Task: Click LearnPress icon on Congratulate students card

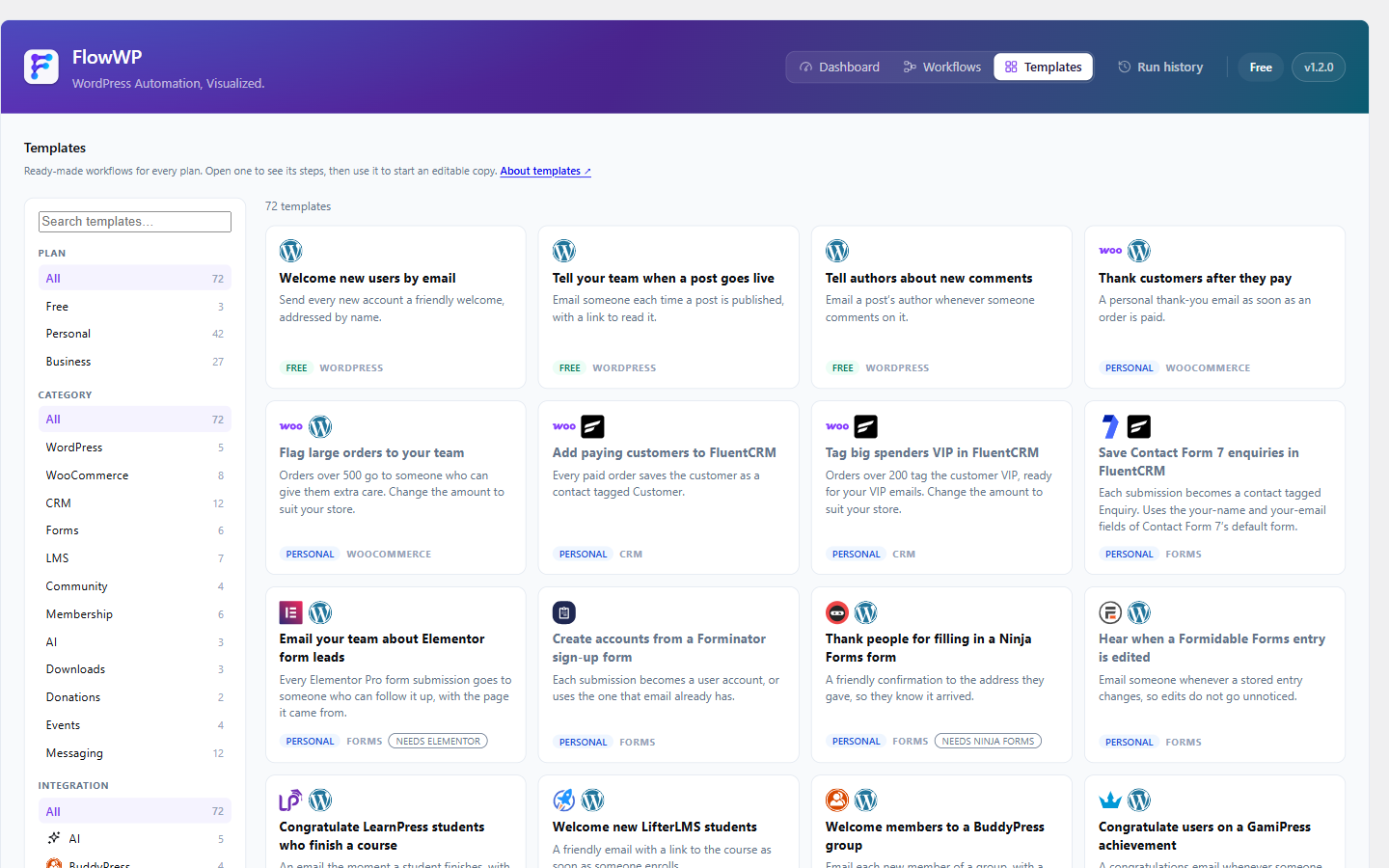Action: 291,800
